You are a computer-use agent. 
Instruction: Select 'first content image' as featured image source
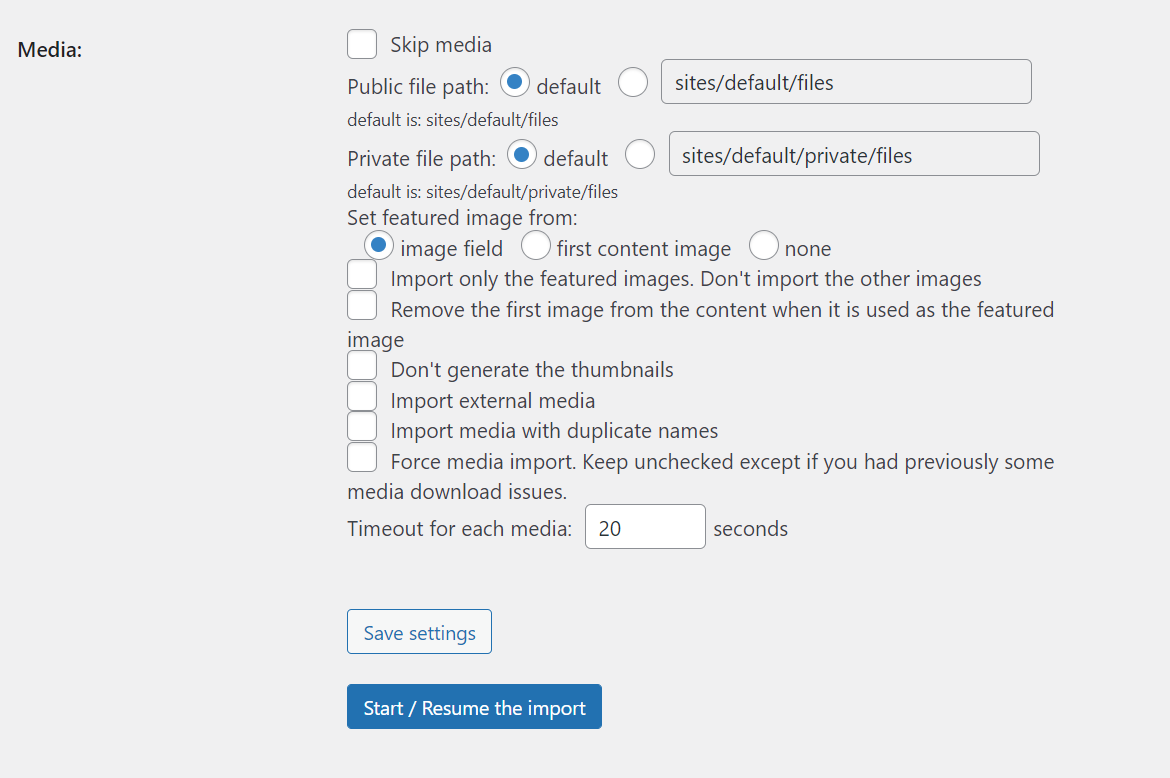click(x=535, y=244)
